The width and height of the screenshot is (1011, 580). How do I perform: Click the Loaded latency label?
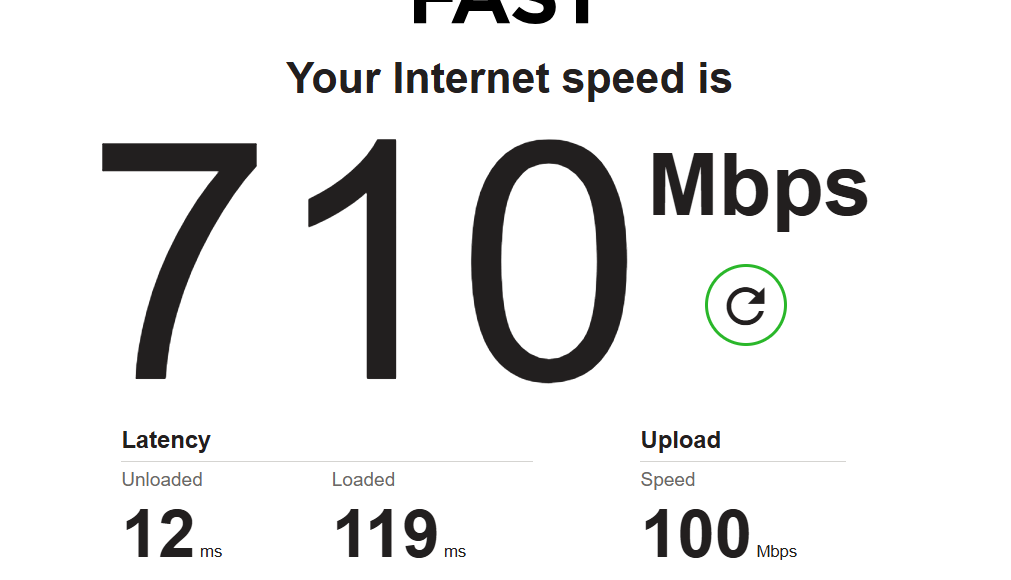(363, 479)
